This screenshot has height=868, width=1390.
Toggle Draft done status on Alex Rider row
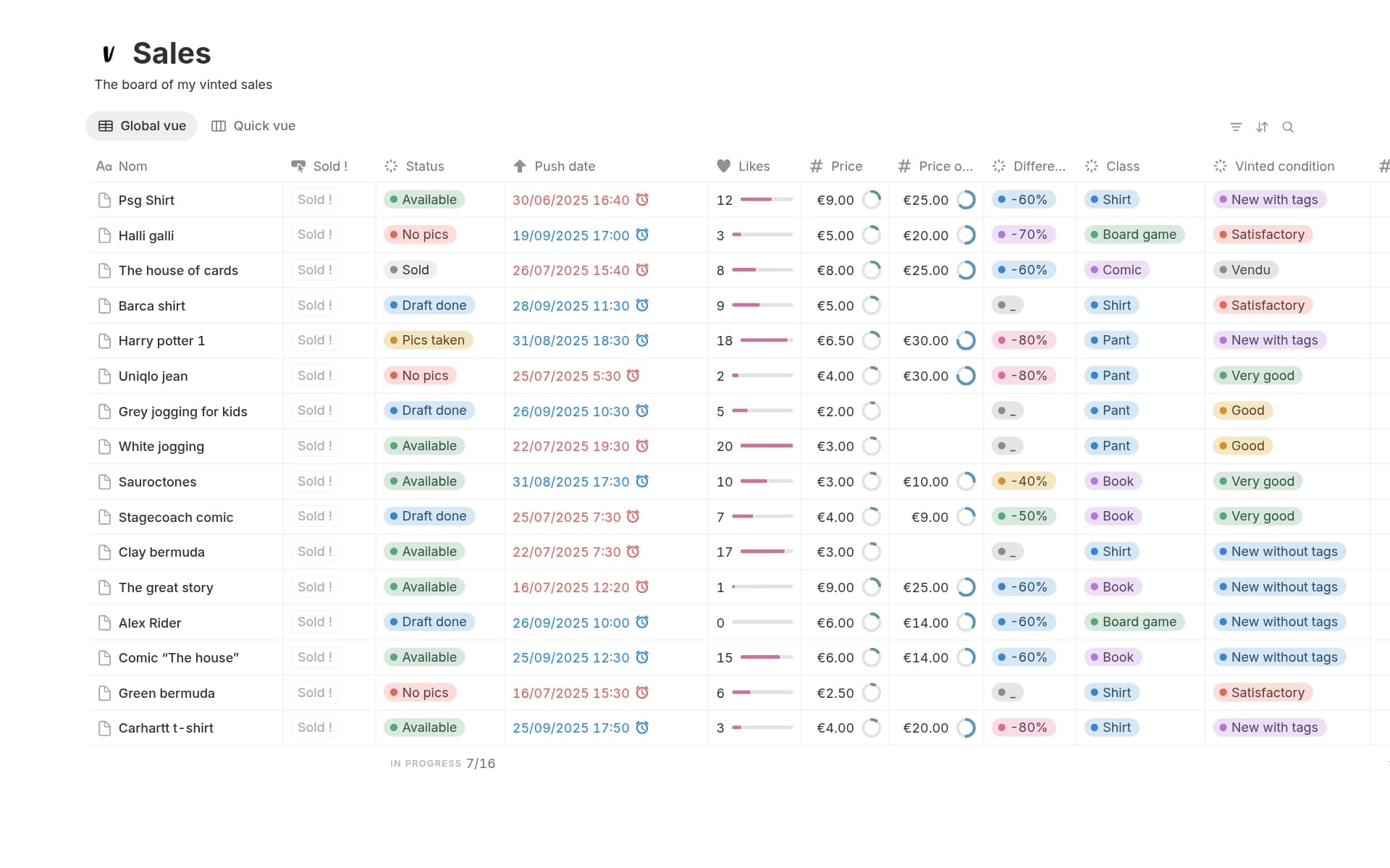click(429, 622)
